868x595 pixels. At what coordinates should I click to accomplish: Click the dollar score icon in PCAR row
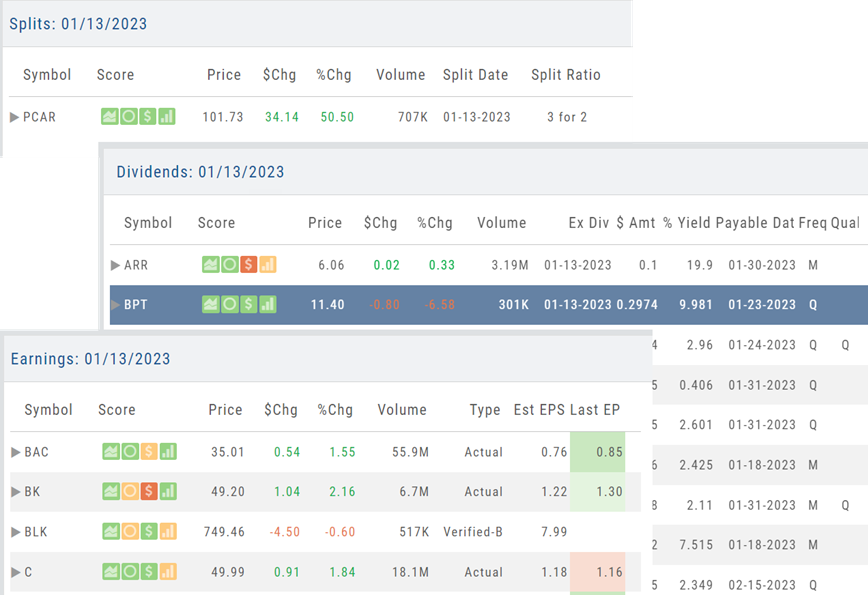pyautogui.click(x=148, y=117)
